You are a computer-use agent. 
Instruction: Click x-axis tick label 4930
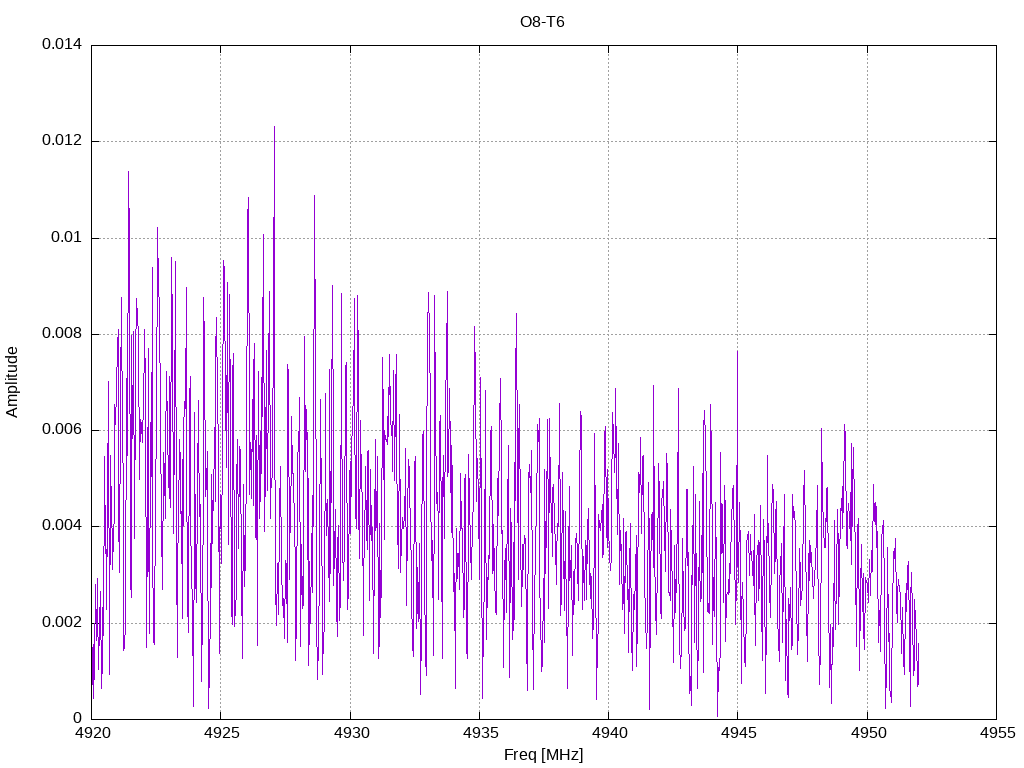click(351, 733)
